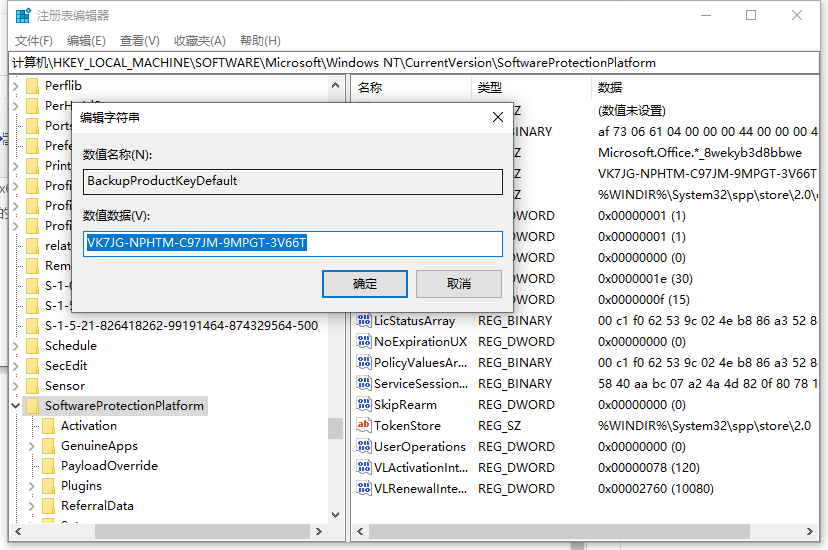This screenshot has width=828, height=550.
Task: Expand the Schedule key arrow
Action: pos(15,346)
